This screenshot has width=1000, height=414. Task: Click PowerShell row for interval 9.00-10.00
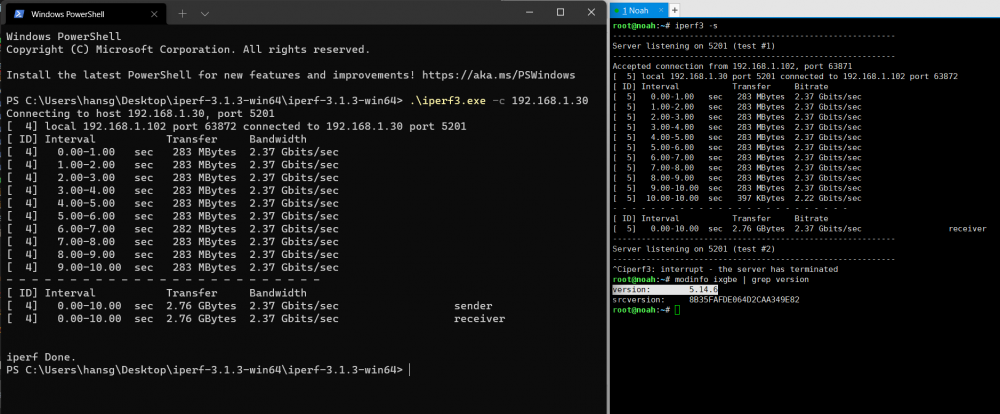tap(172, 267)
